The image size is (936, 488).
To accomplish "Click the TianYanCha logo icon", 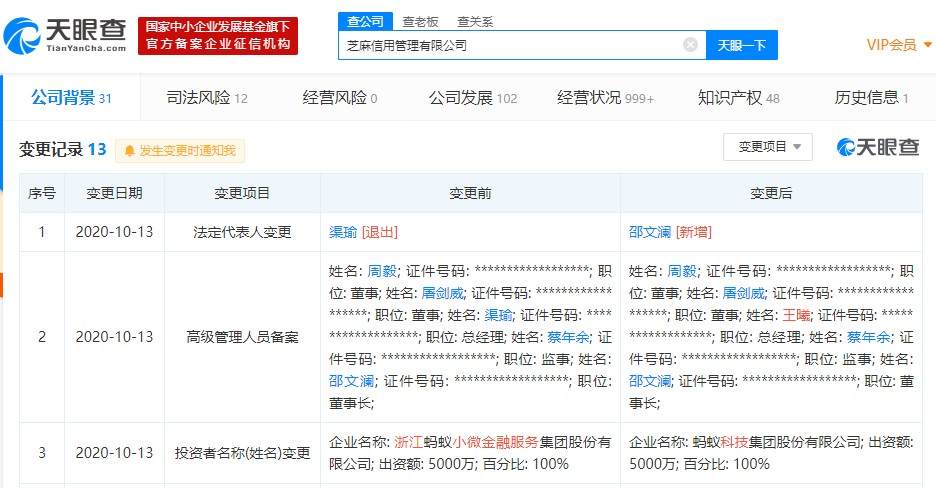I will tap(22, 36).
